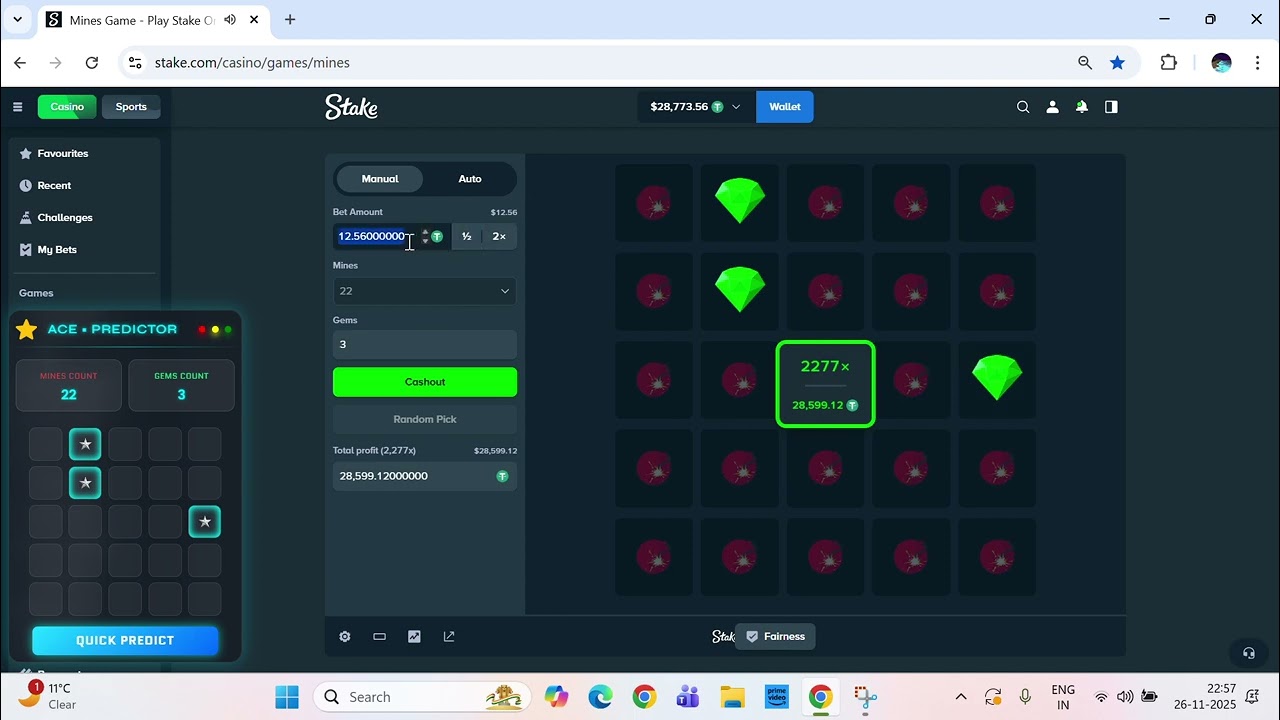Screen dimensions: 1280x720
Task: Open browser extensions puzzle icon
Action: point(1169,62)
